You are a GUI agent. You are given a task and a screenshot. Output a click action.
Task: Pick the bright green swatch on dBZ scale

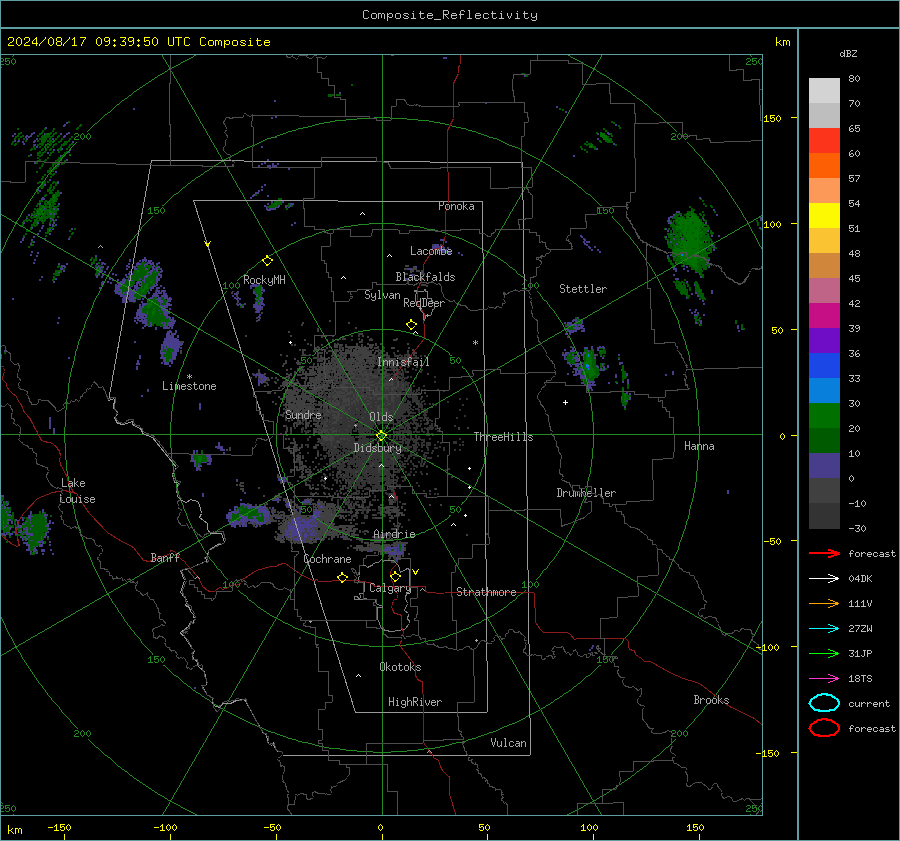click(x=824, y=415)
